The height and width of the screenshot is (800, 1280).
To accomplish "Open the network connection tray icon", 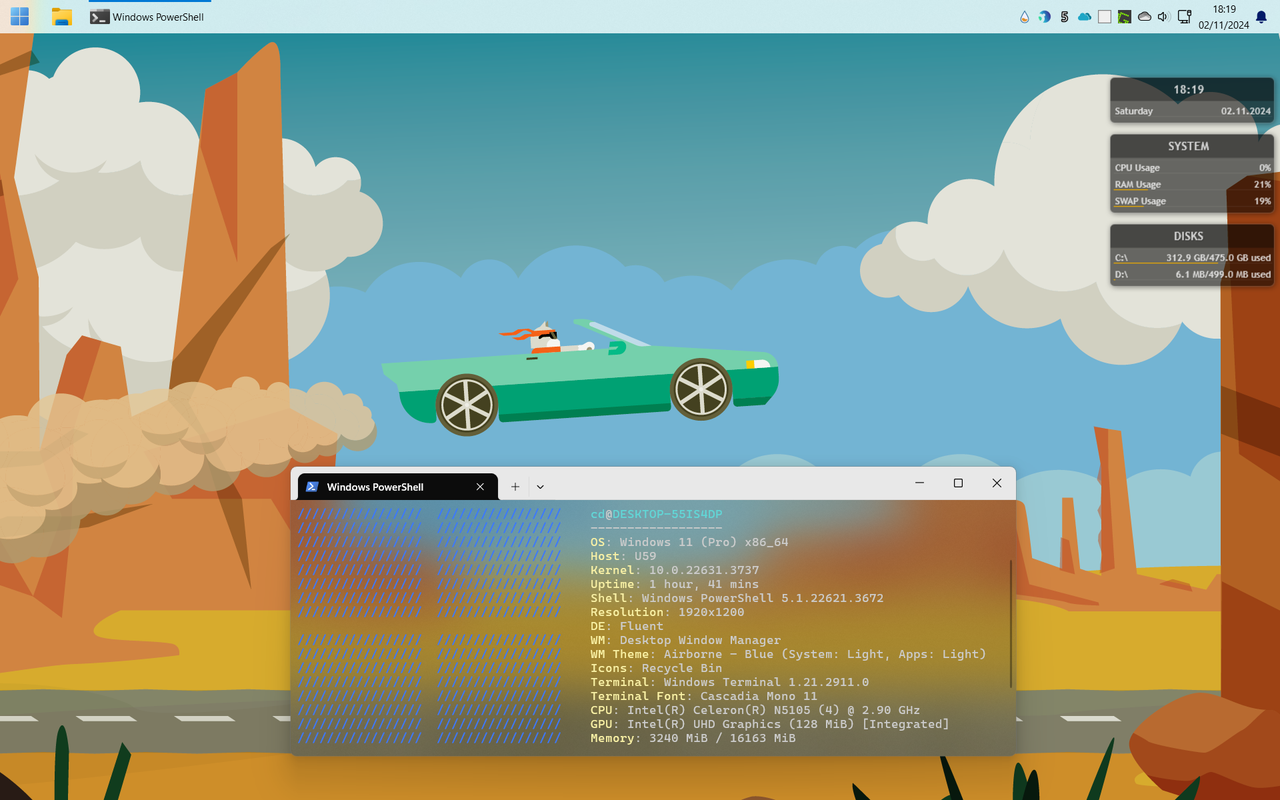I will click(x=1184, y=17).
